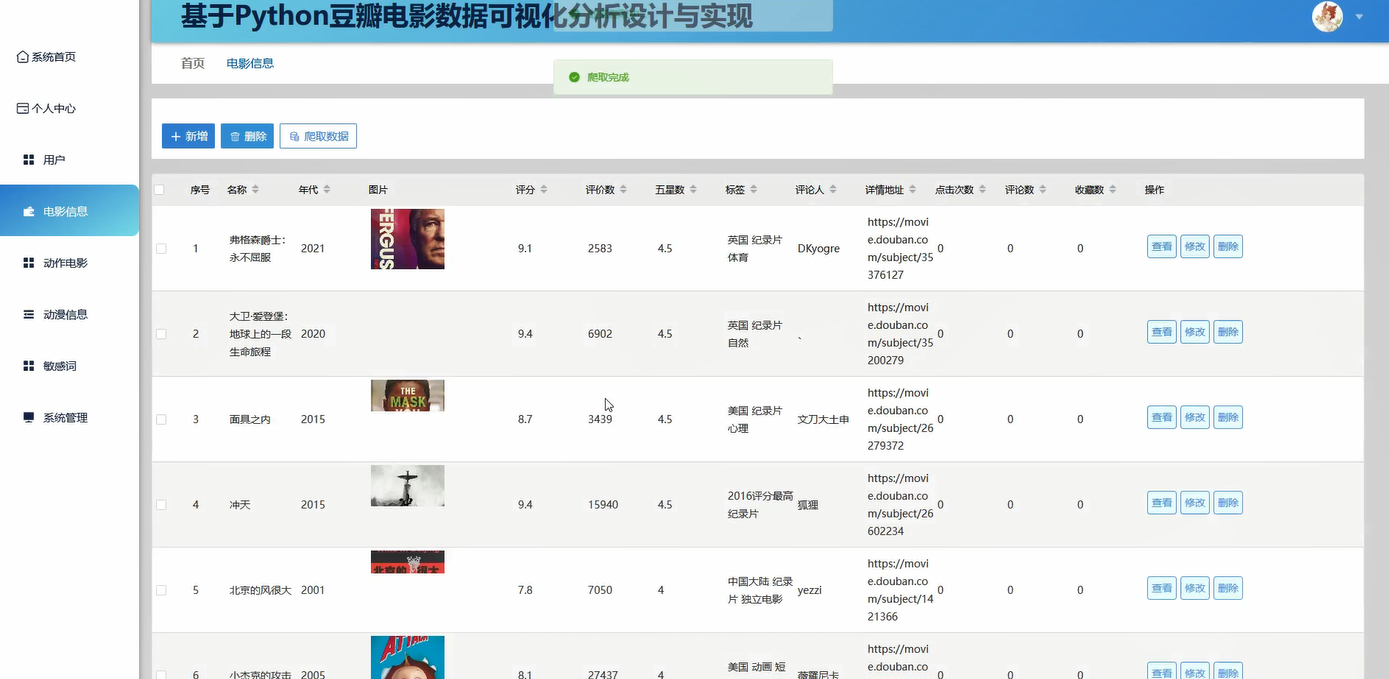This screenshot has width=1389, height=679.
Task: Sort by 标签 column arrows
Action: pyautogui.click(x=753, y=190)
